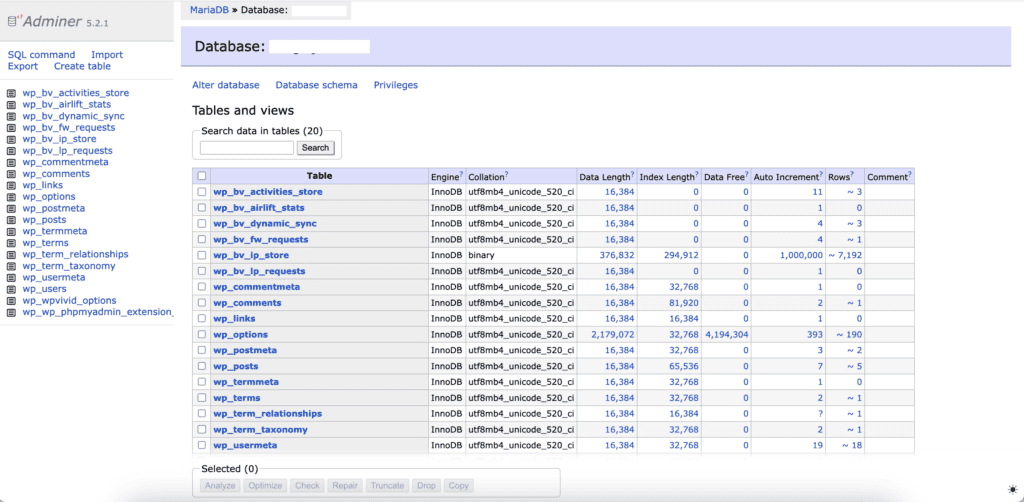Open Database schema link
Viewport: 1024px width, 502px height.
[317, 85]
